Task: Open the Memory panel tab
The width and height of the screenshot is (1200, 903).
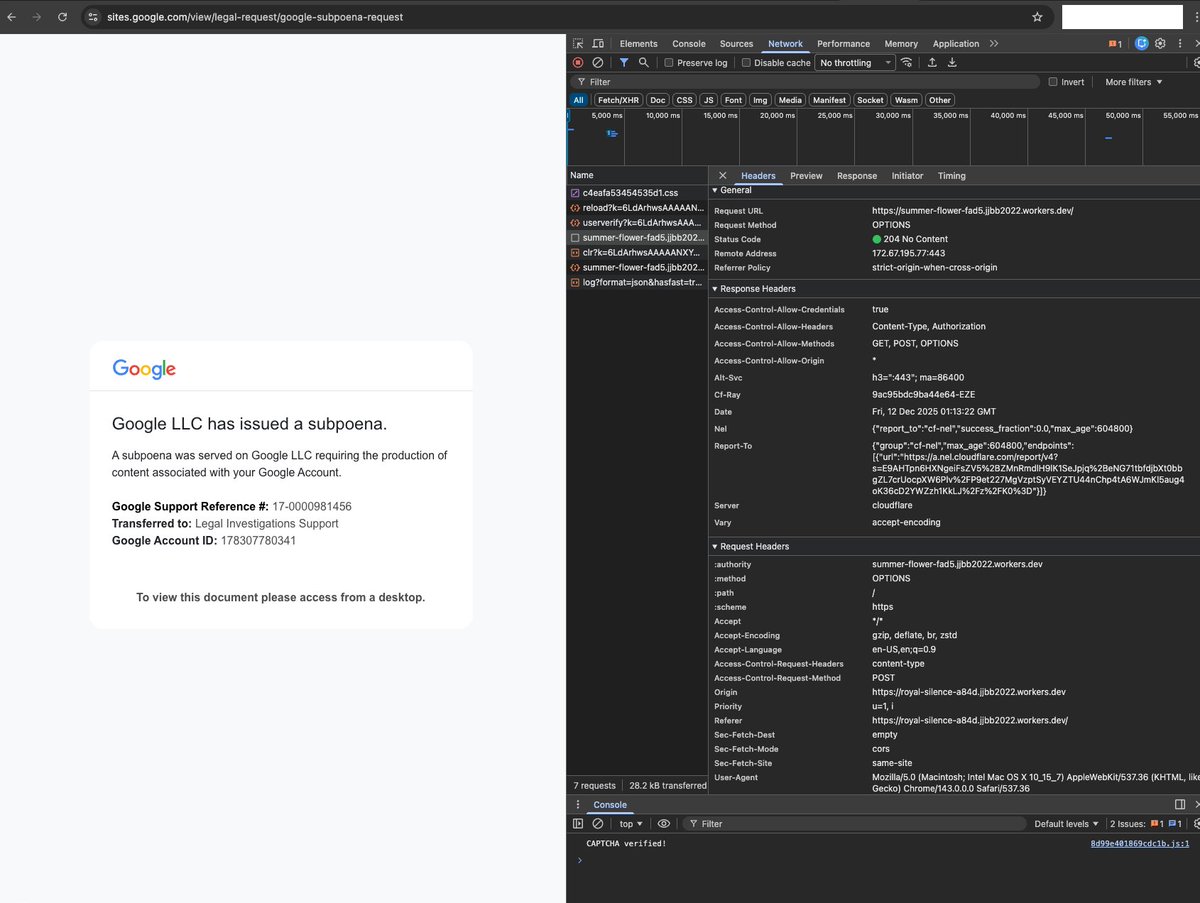Action: pyautogui.click(x=901, y=44)
